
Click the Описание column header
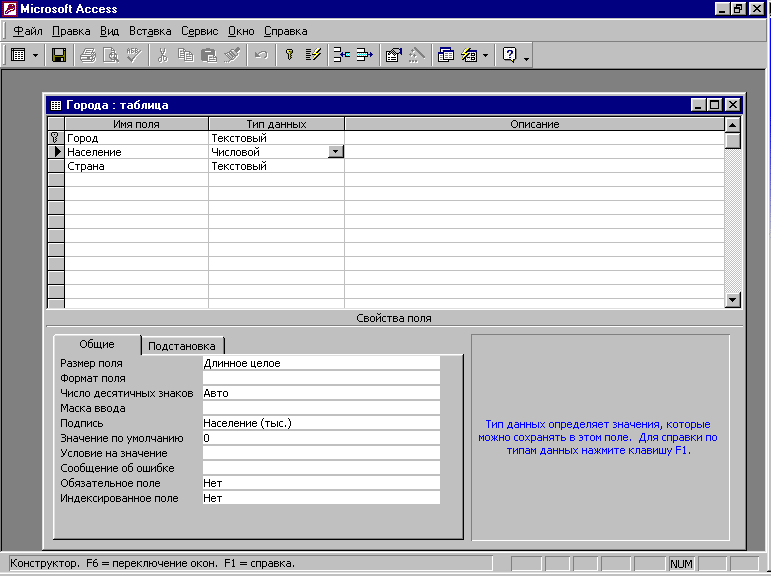pos(534,124)
